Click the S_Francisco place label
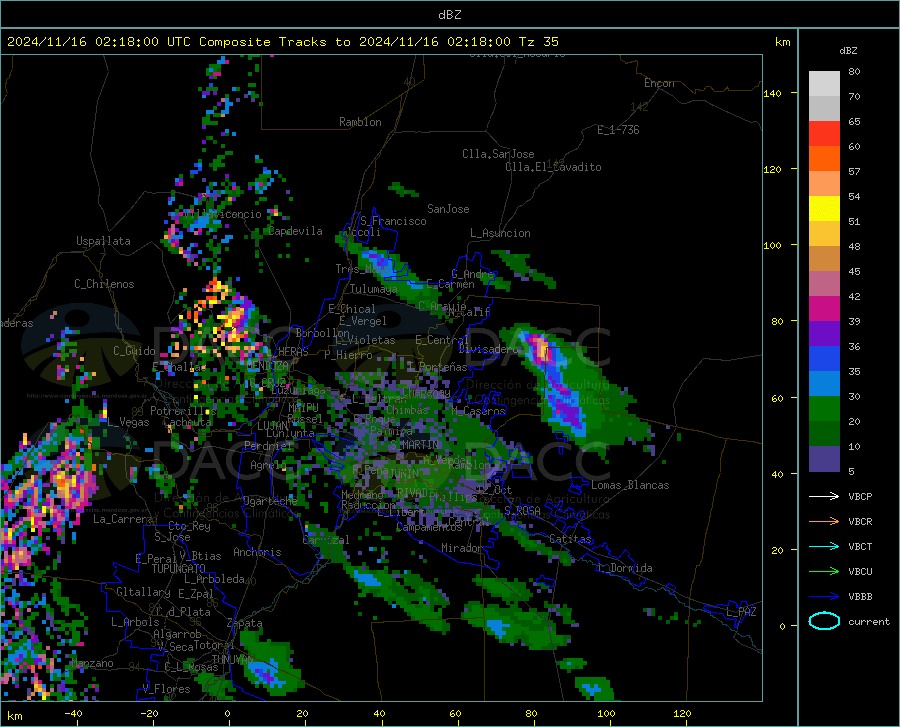 (x=394, y=221)
